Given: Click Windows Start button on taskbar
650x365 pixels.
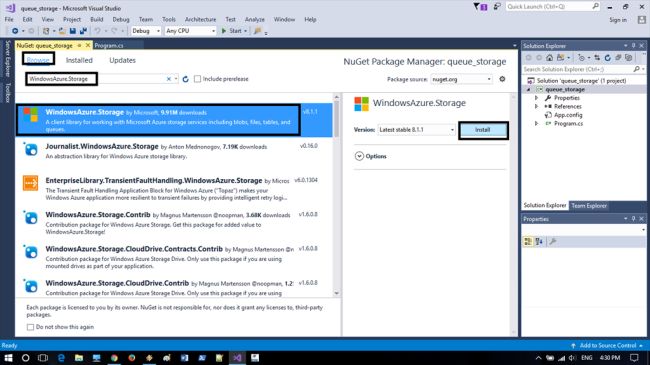Looking at the screenshot, I should tap(8, 358).
